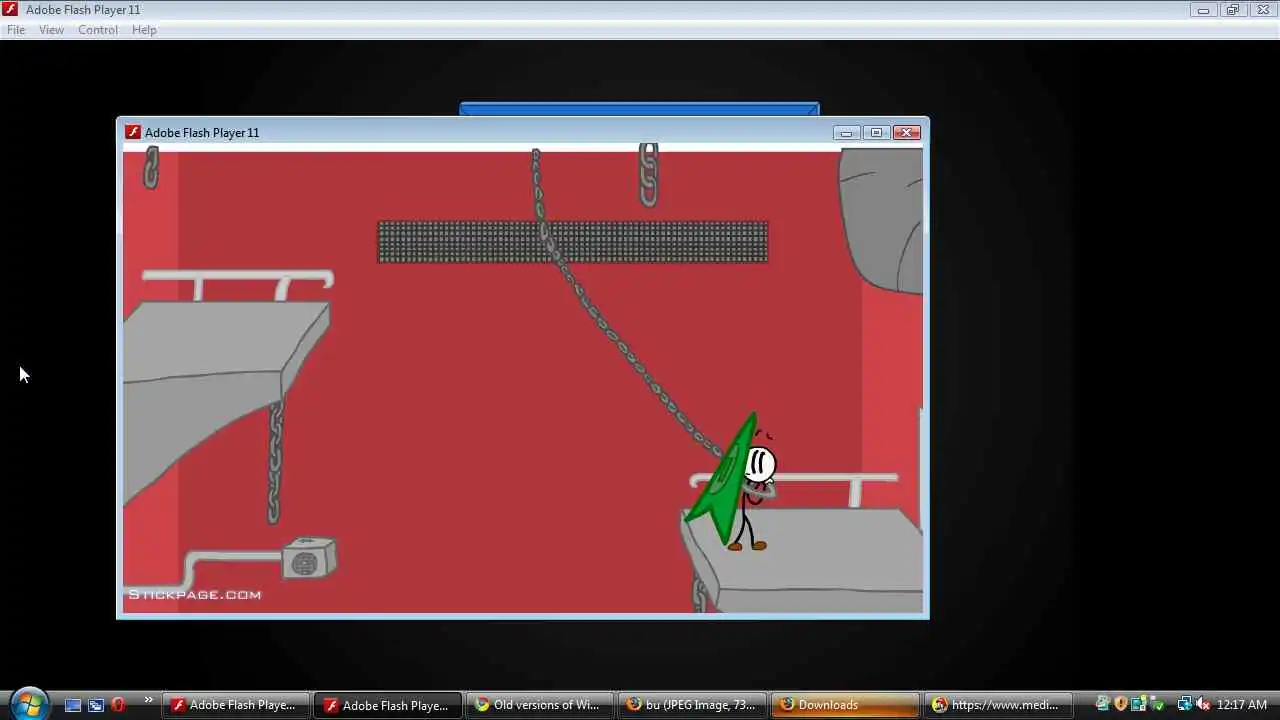The height and width of the screenshot is (720, 1280).
Task: Minimize the inner Adobe Flash Player window
Action: [846, 132]
